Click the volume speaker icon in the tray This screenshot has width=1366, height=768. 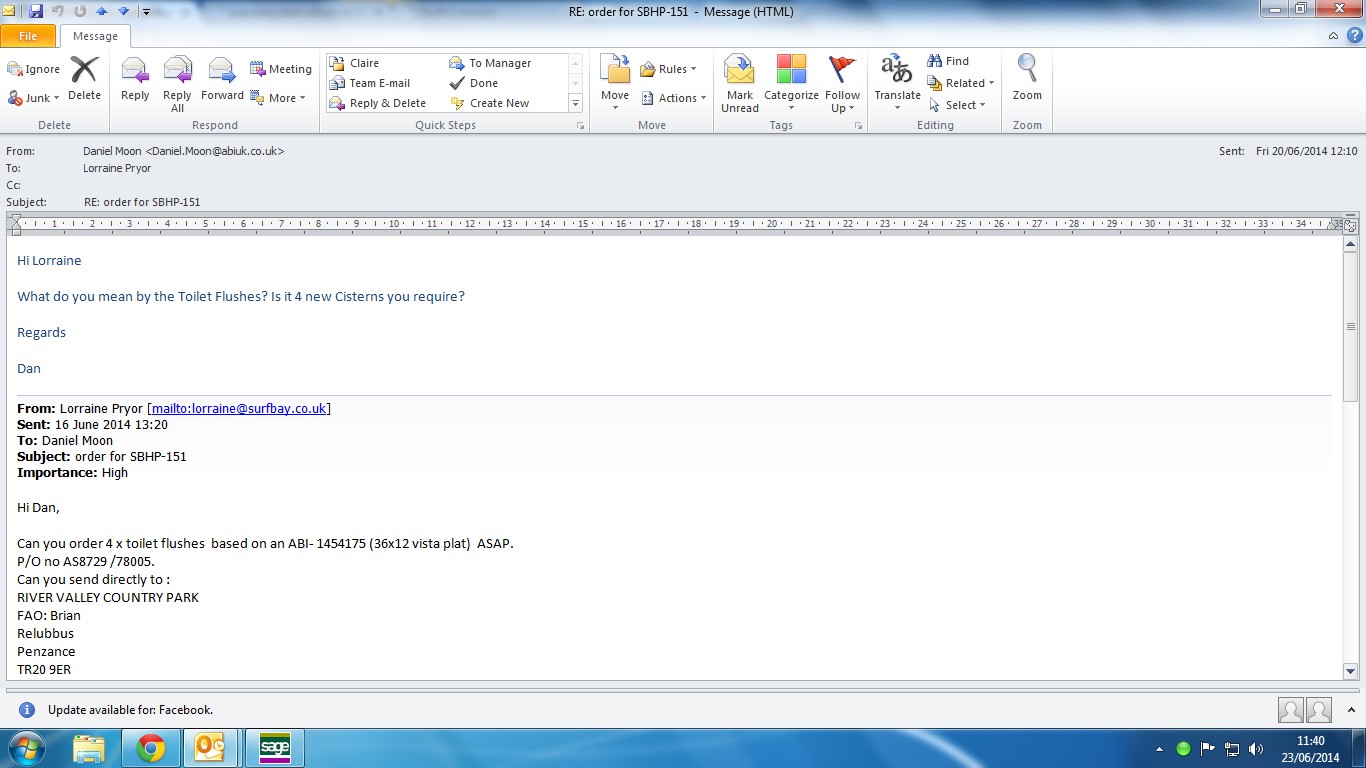pos(1256,748)
